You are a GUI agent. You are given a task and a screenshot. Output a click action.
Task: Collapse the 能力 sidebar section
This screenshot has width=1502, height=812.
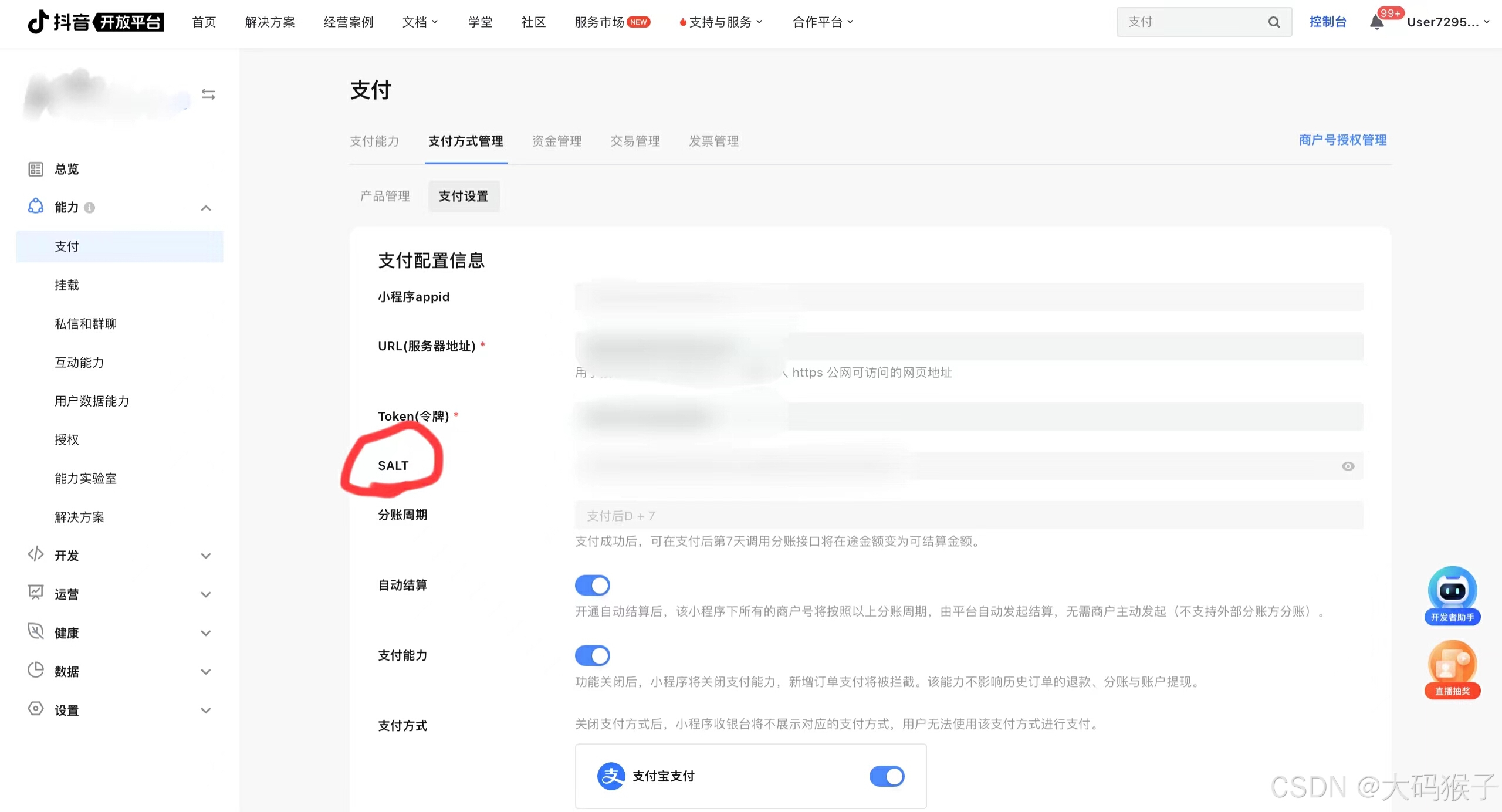pyautogui.click(x=205, y=208)
